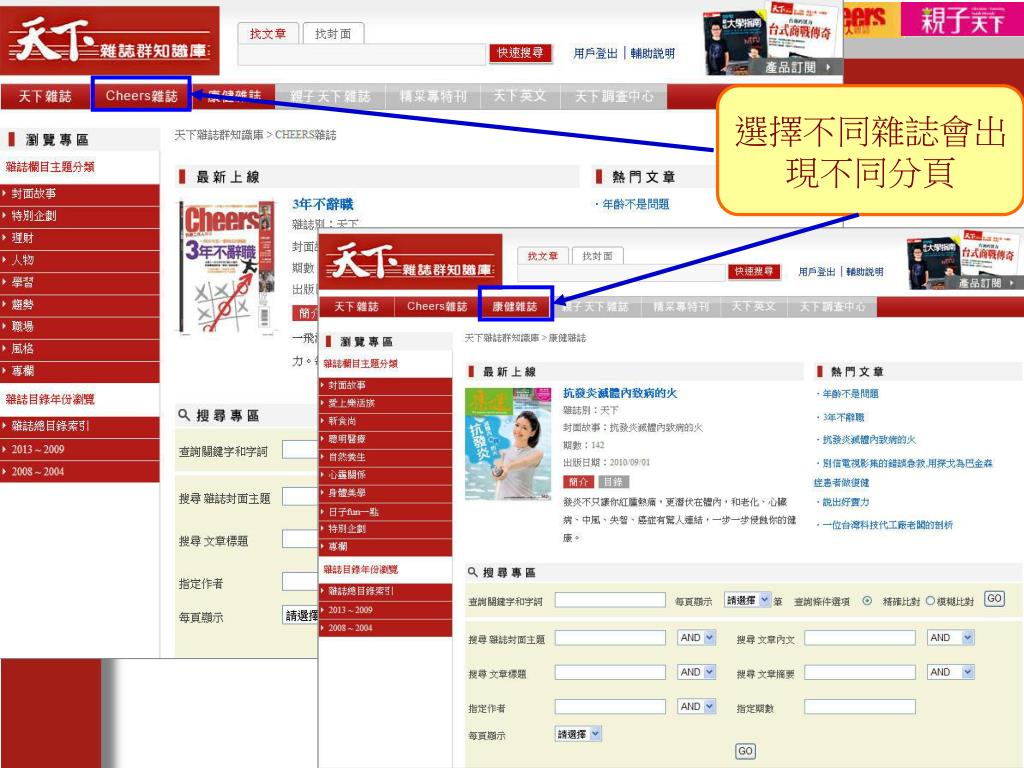Open 愛上樂活族 category in 康健 sidebar
Image resolution: width=1024 pixels, height=768 pixels.
[386, 403]
